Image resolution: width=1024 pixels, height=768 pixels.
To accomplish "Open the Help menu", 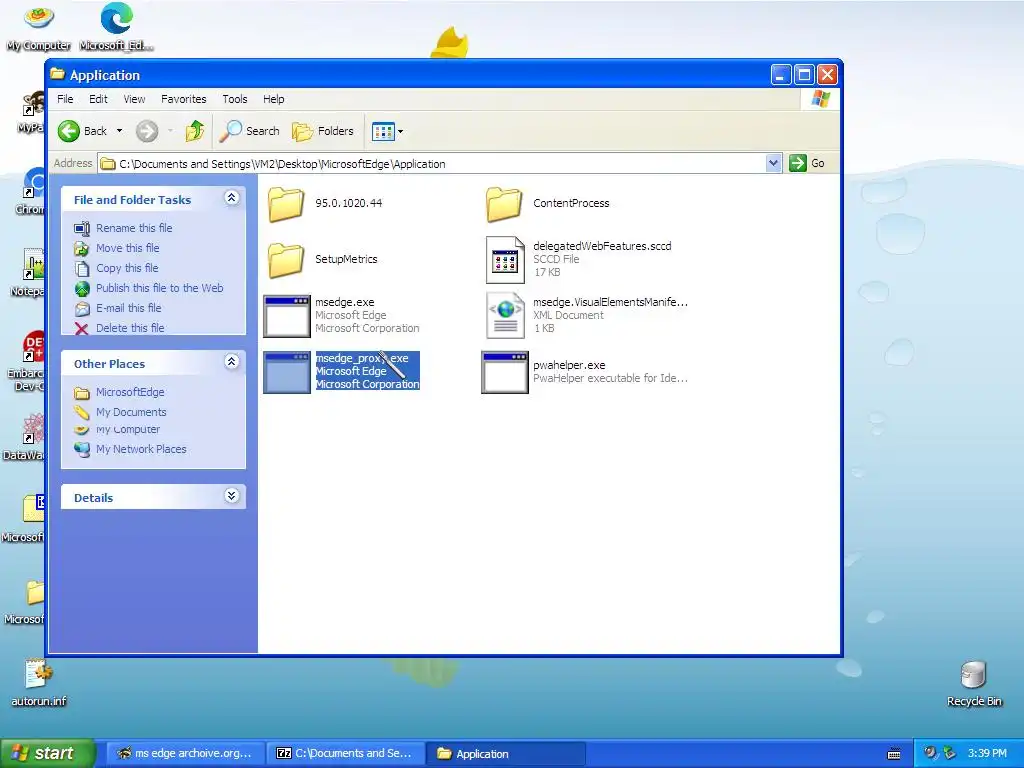I will pyautogui.click(x=274, y=99).
